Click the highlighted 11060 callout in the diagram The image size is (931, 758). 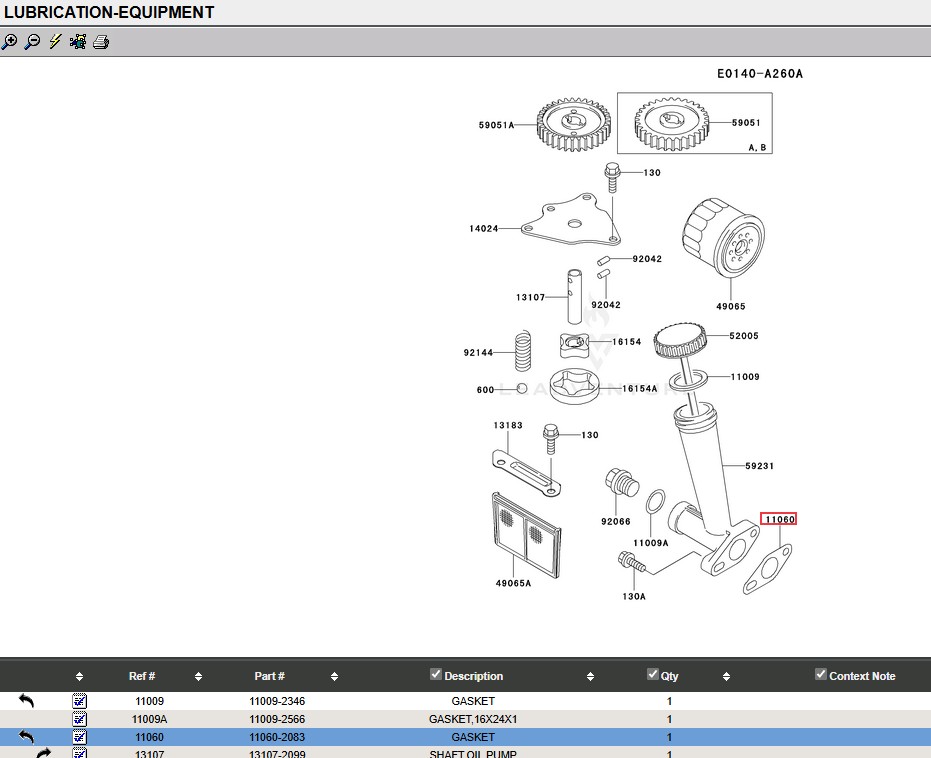[x=779, y=519]
